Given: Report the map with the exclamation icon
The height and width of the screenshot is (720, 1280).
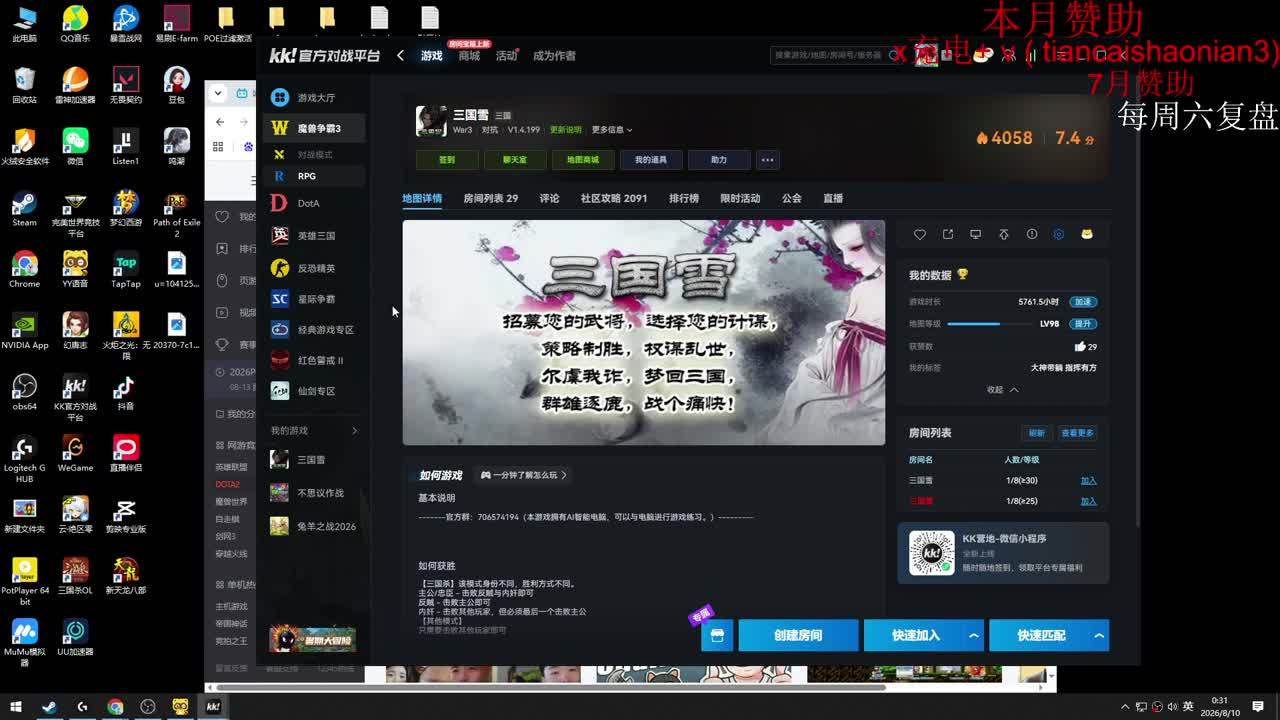Looking at the screenshot, I should click(1032, 235).
